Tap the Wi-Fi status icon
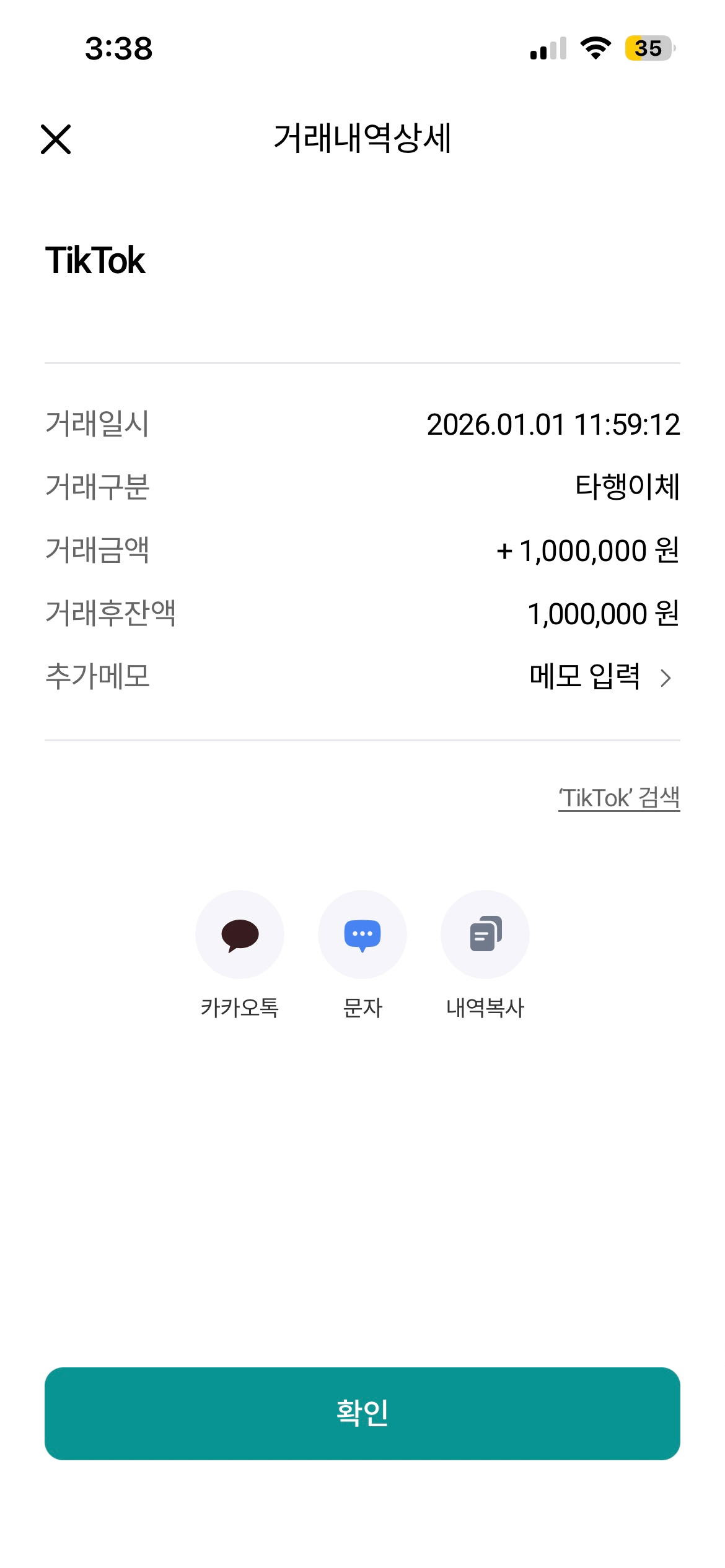 [x=595, y=48]
